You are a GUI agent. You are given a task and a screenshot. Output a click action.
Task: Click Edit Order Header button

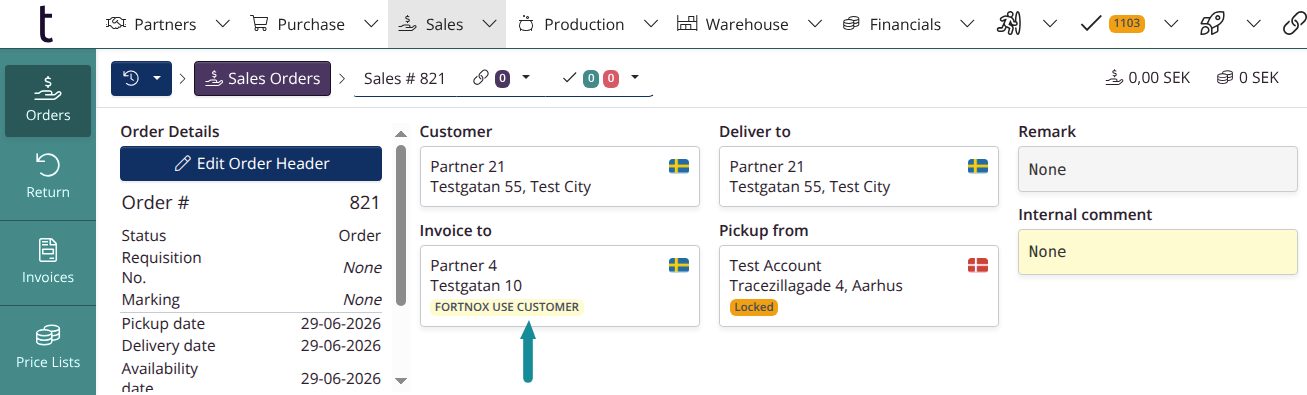pos(251,164)
